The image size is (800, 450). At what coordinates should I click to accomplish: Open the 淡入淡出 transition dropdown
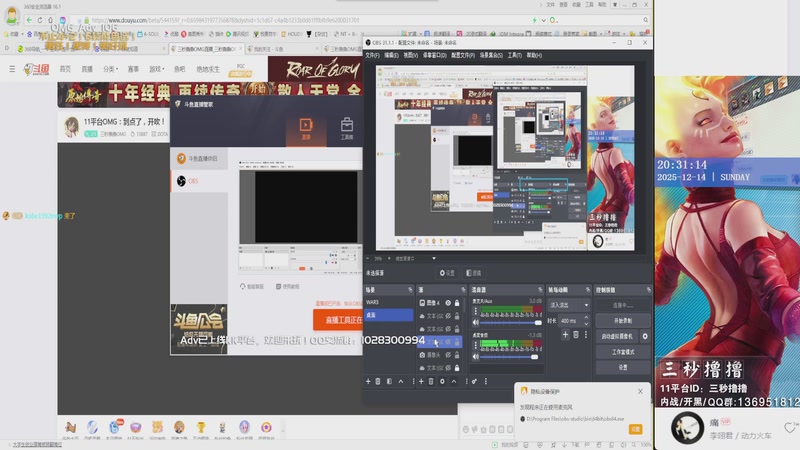point(568,305)
